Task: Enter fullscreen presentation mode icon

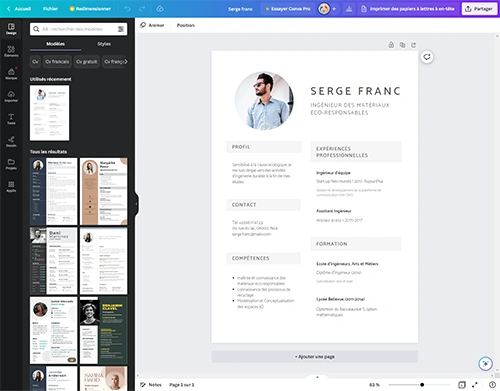Action: tap(475, 385)
